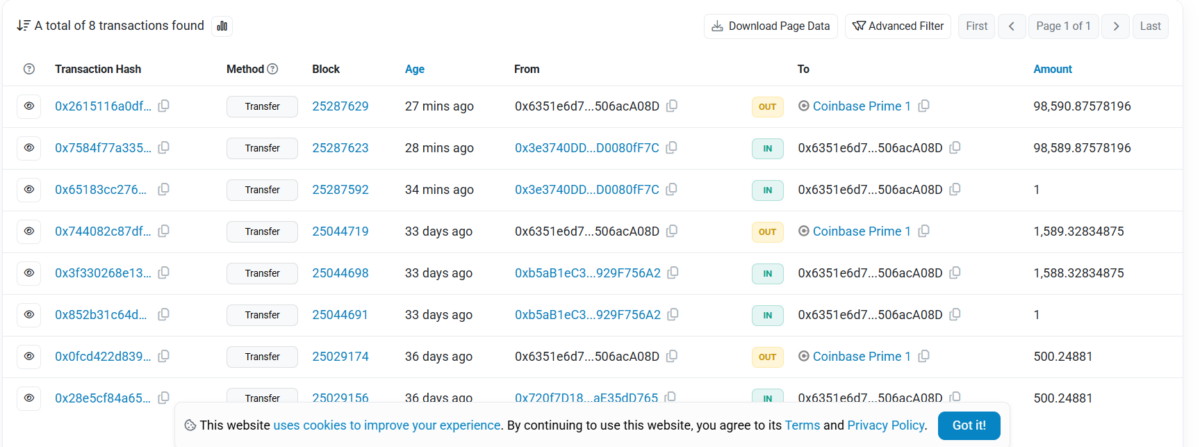Click Page 1 of 1 indicator
Screen dimensions: 1200x447
1064,26
